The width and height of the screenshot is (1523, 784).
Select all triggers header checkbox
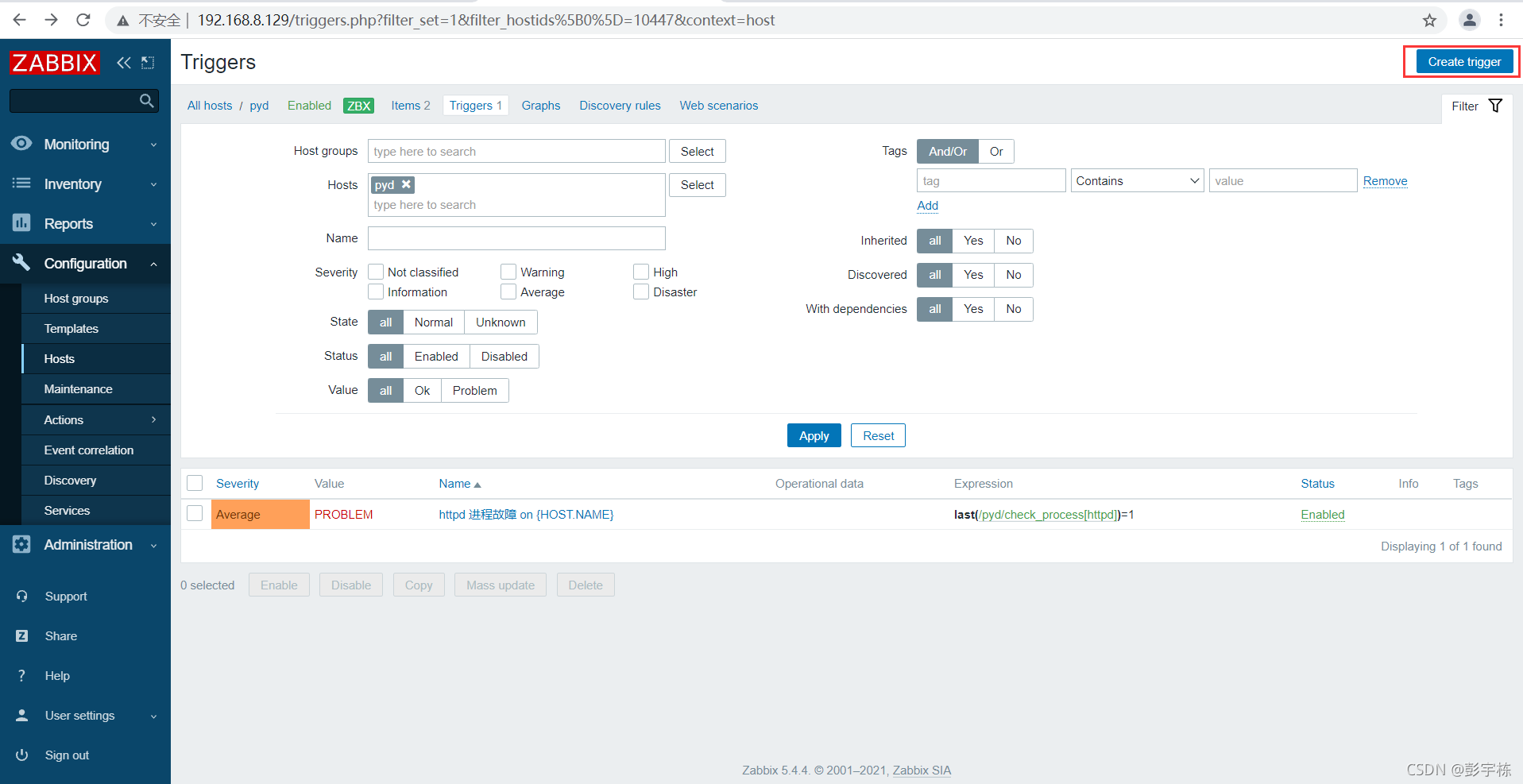pos(195,483)
